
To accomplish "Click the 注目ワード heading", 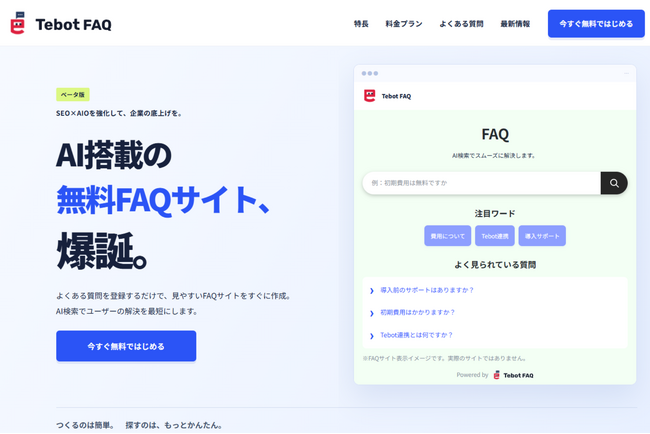I will (495, 213).
